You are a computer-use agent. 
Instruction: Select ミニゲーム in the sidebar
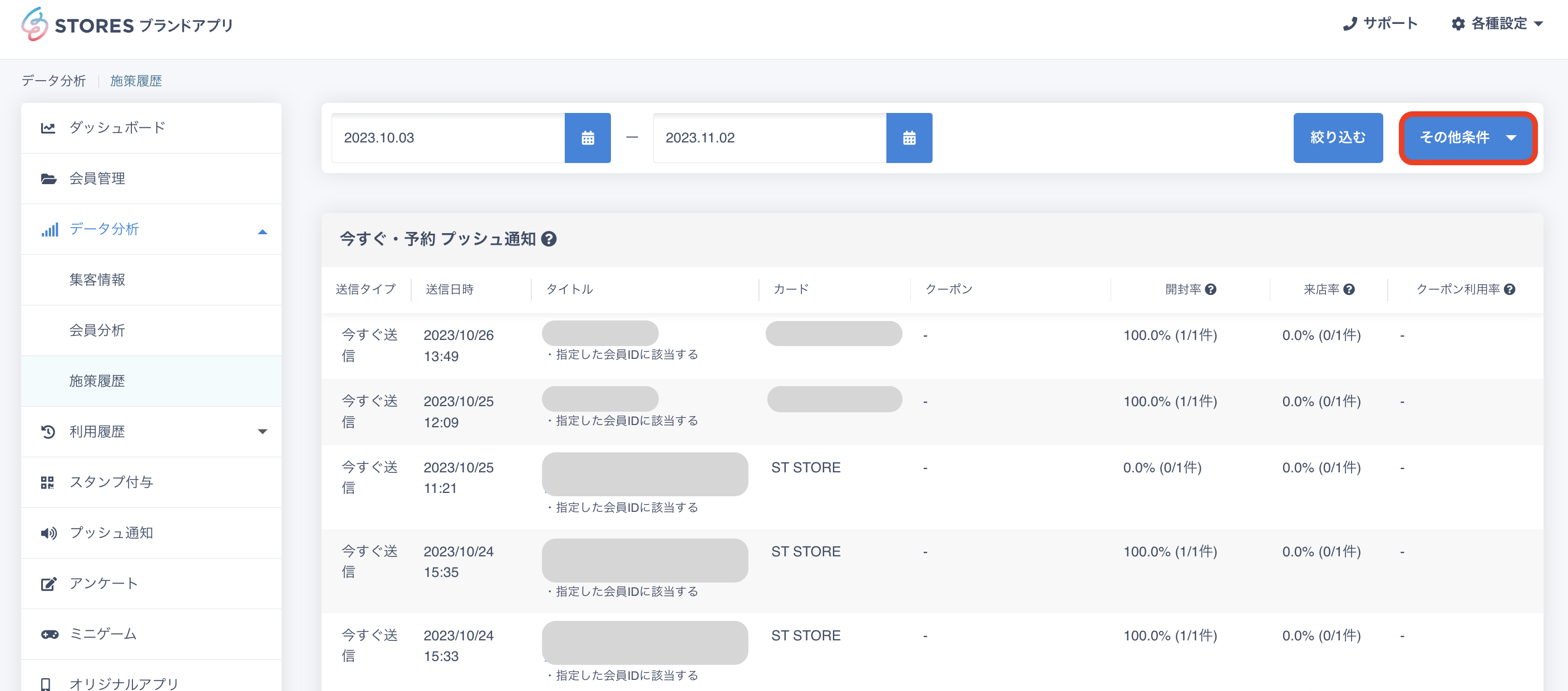[x=103, y=634]
